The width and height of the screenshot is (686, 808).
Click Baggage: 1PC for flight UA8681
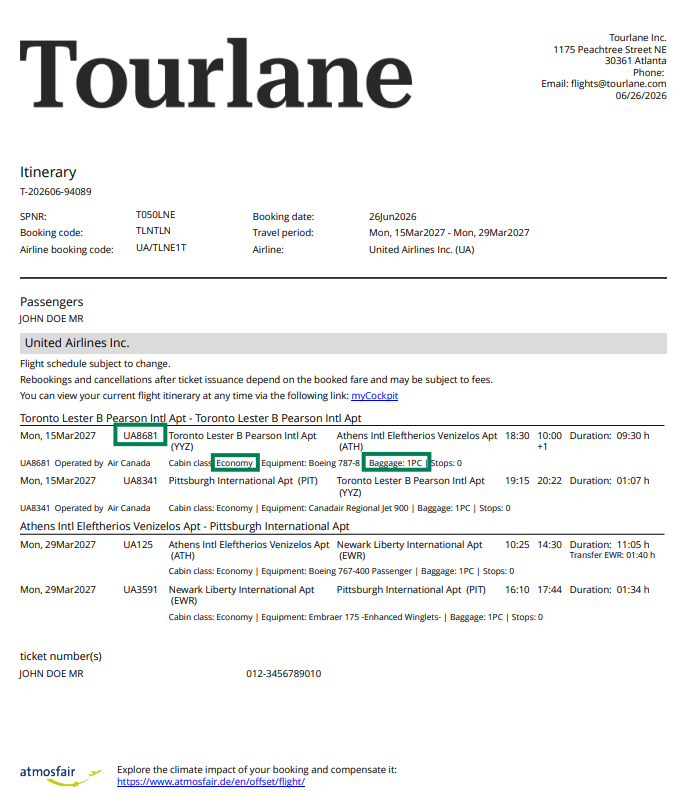pyautogui.click(x=395, y=463)
